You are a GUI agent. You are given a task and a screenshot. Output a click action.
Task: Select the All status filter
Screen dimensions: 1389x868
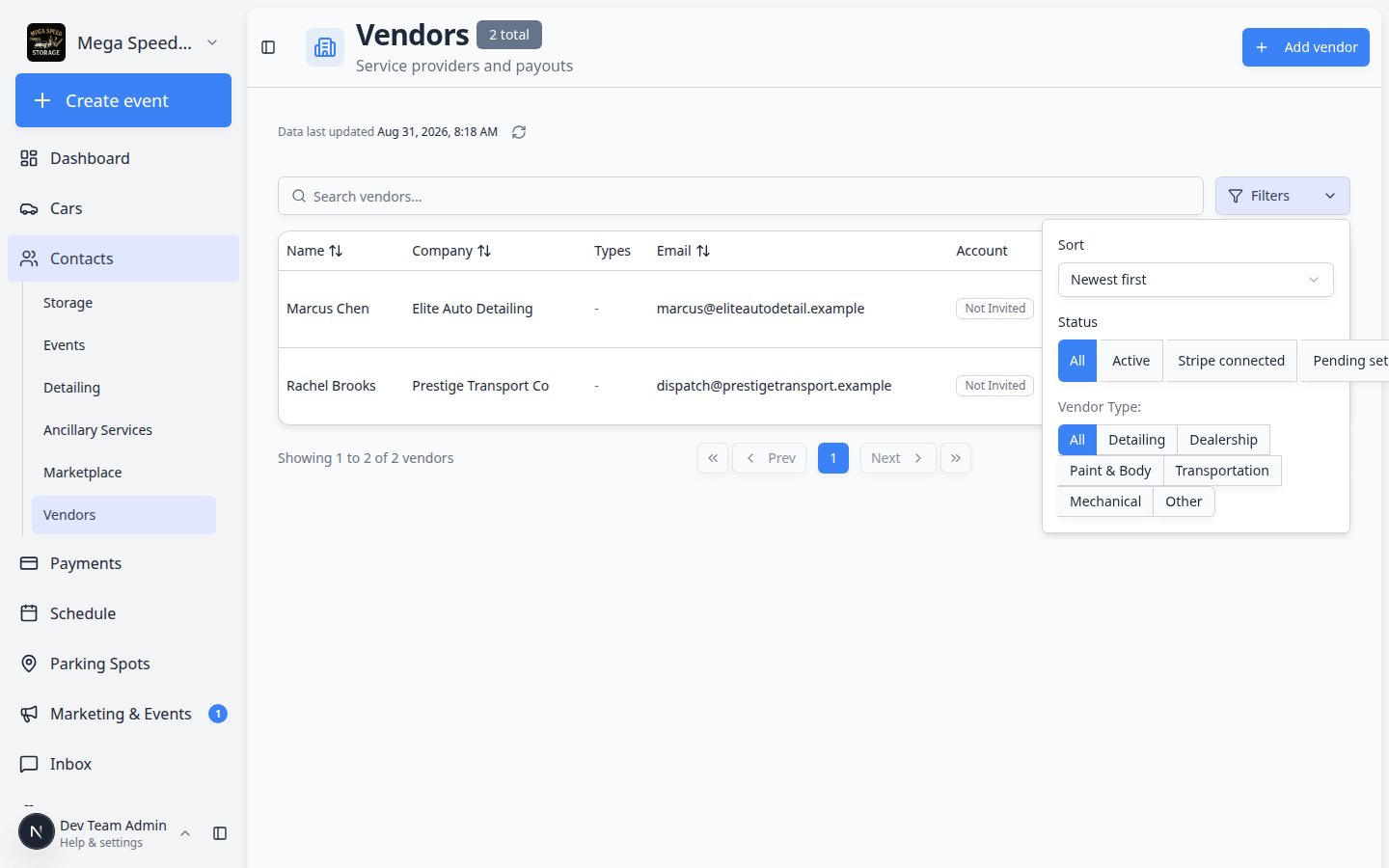tap(1077, 361)
